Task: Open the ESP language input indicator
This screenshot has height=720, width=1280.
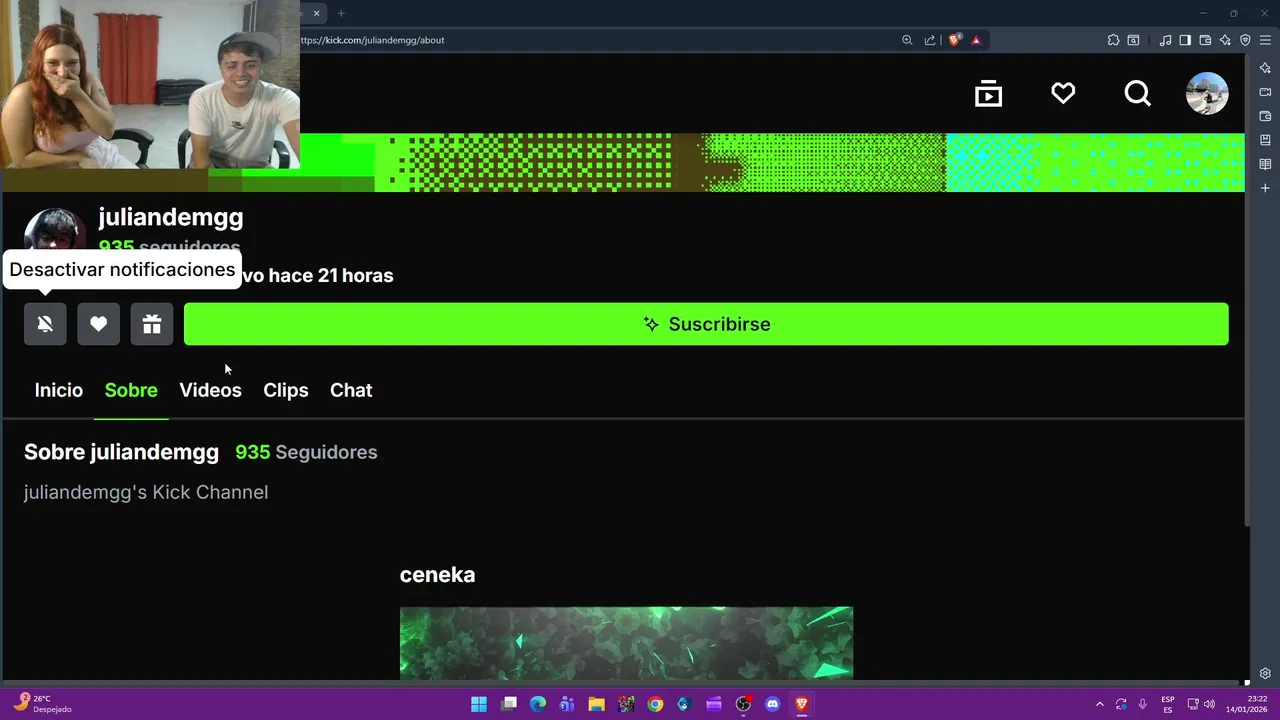Action: pos(1168,704)
